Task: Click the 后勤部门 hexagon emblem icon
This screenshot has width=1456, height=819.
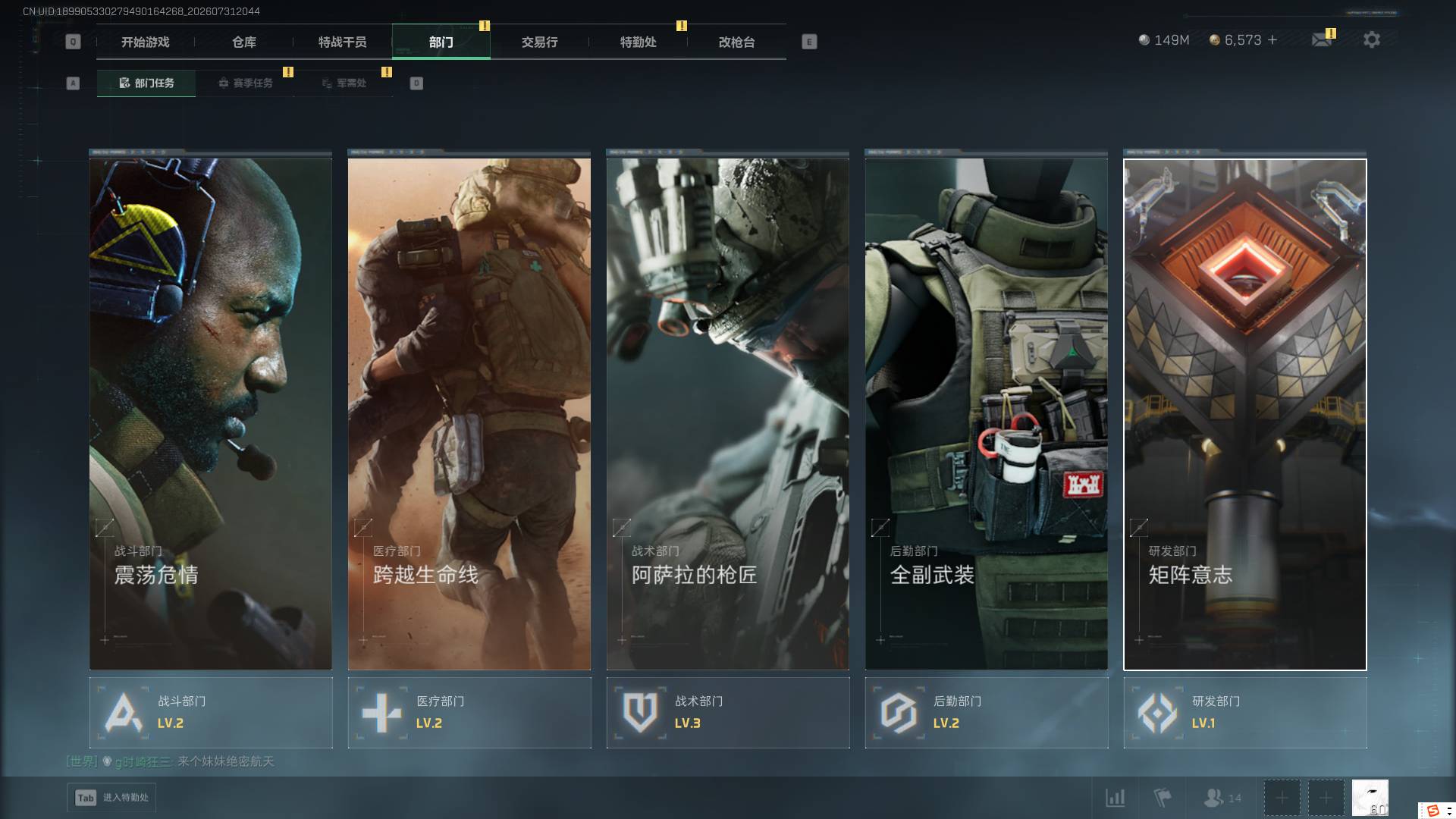Action: pos(899,713)
